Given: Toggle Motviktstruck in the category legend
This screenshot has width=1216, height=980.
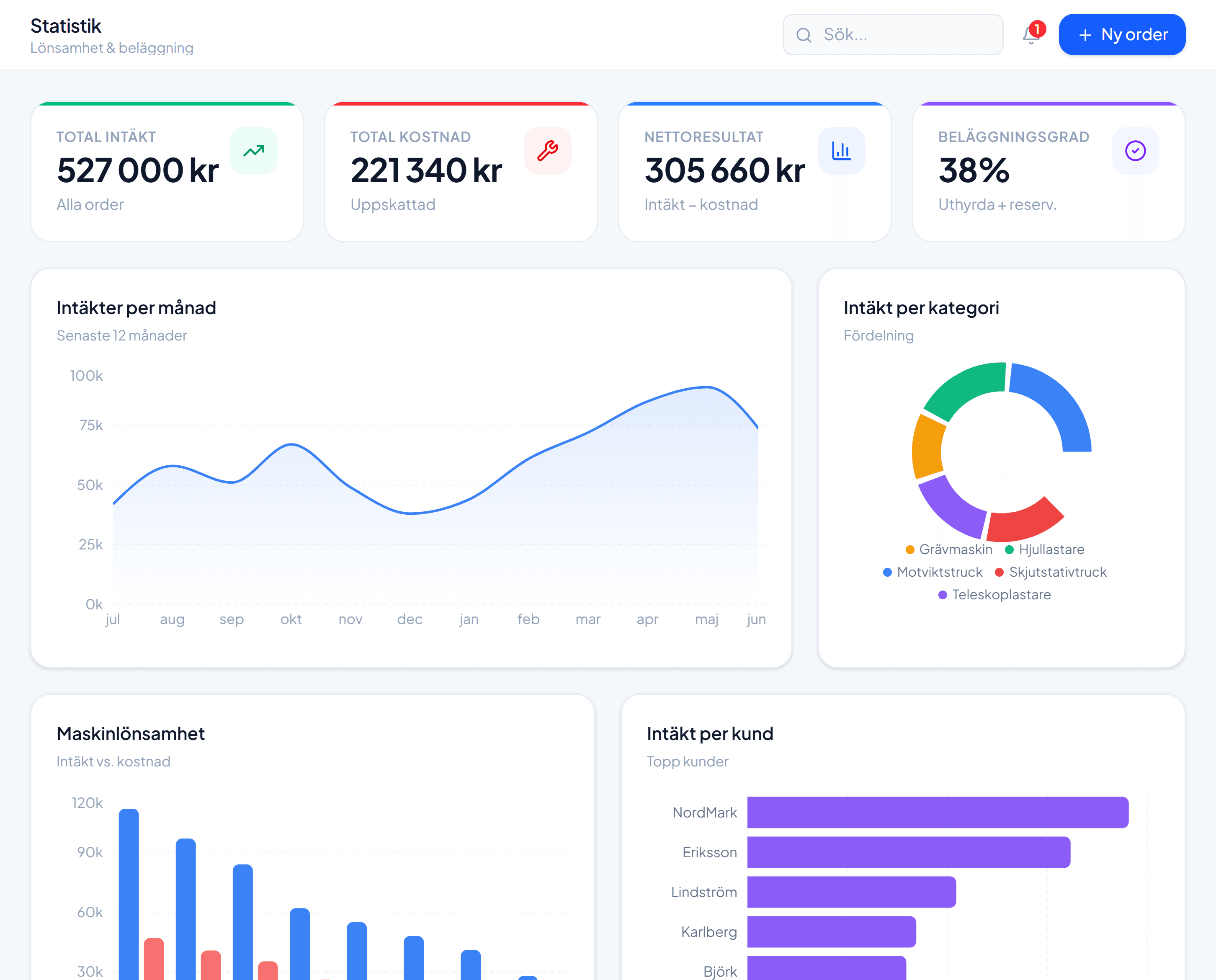Looking at the screenshot, I should [x=932, y=572].
